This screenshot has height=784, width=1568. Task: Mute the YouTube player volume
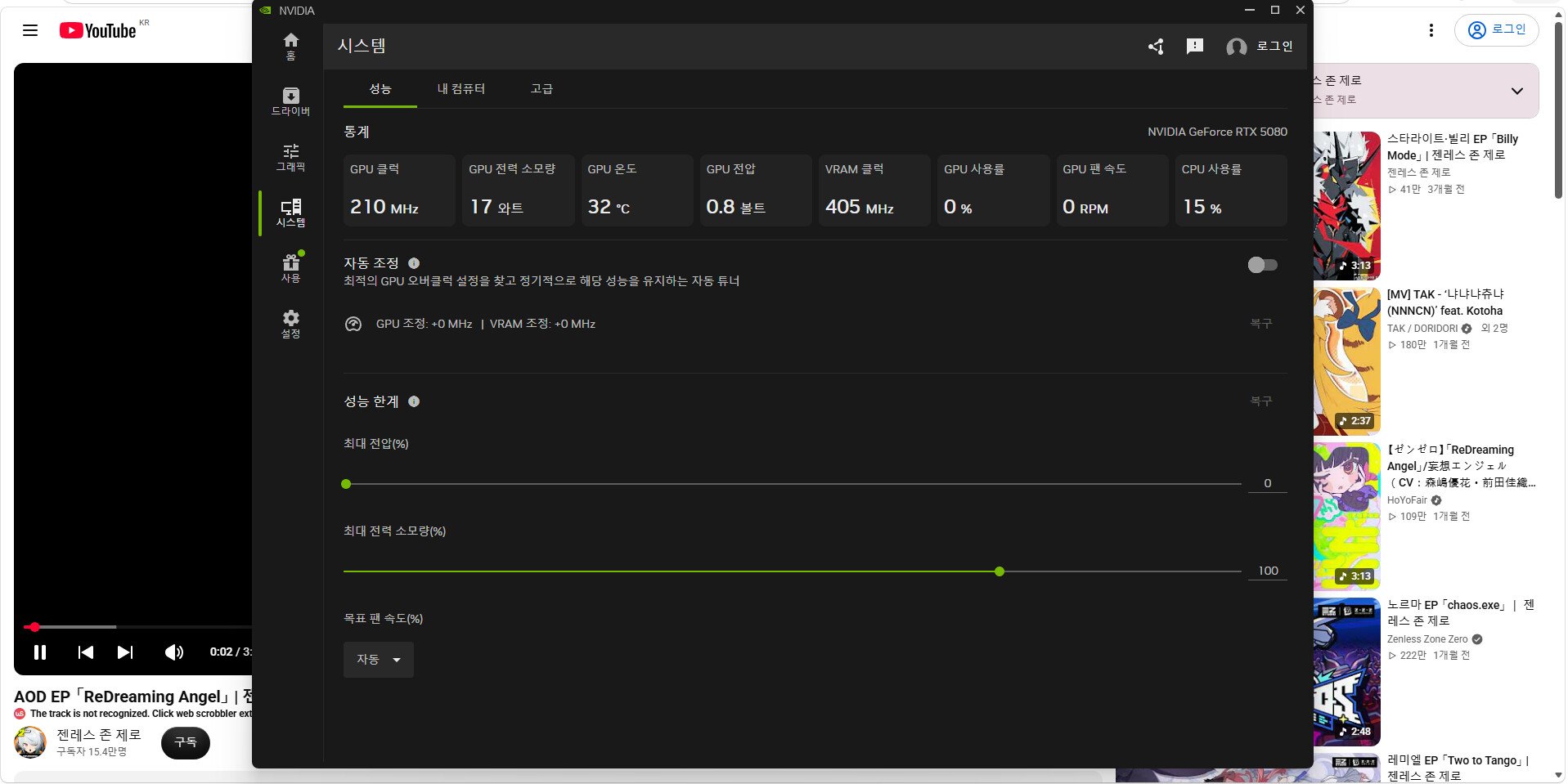coord(173,652)
